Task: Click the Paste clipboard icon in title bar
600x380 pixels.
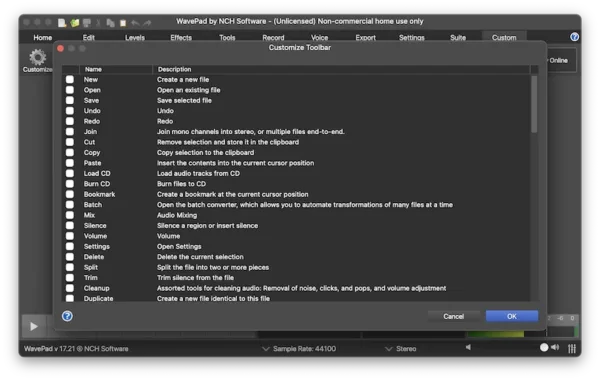Action: [123, 23]
